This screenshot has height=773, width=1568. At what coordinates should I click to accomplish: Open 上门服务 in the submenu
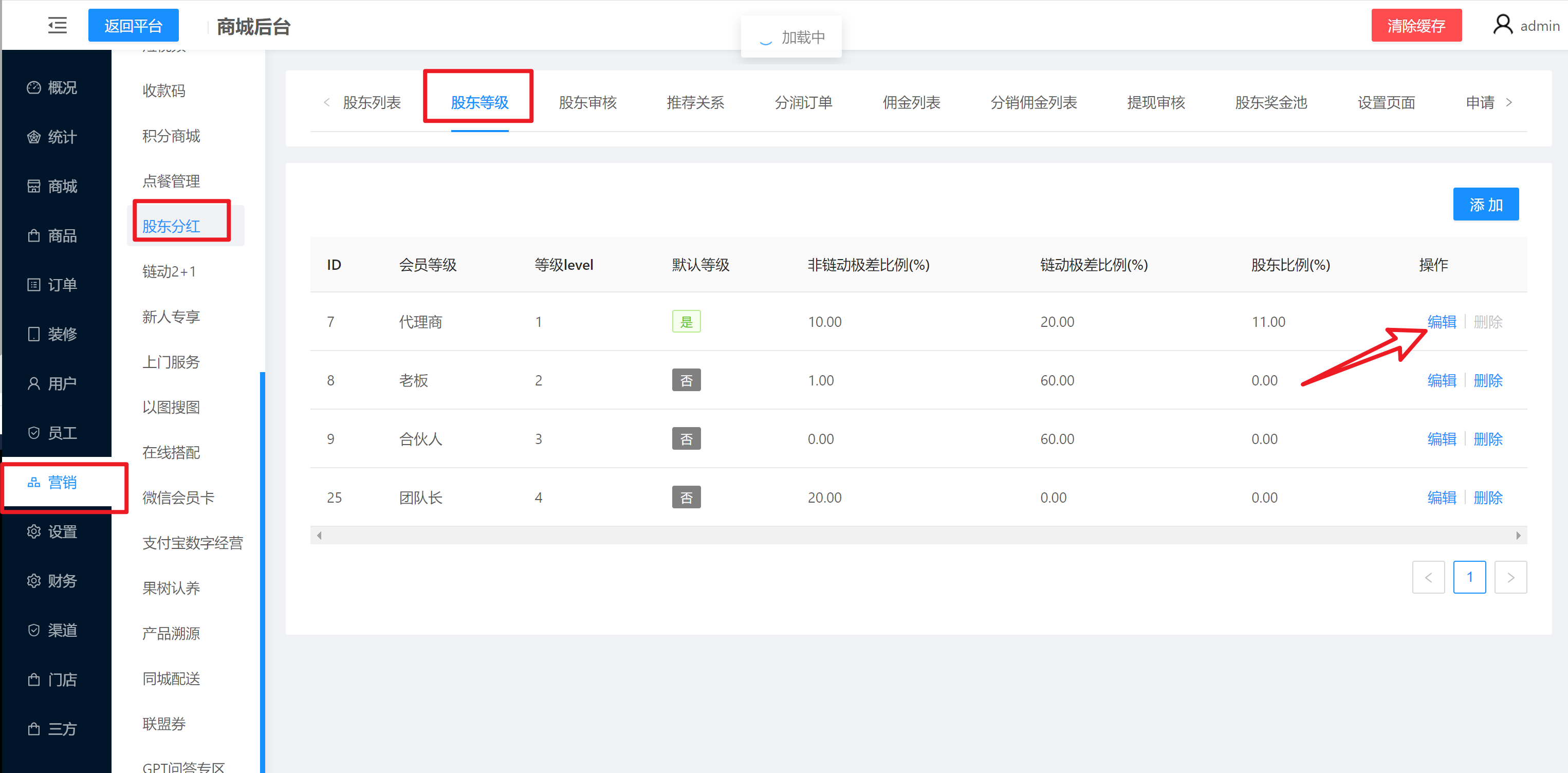click(x=171, y=362)
